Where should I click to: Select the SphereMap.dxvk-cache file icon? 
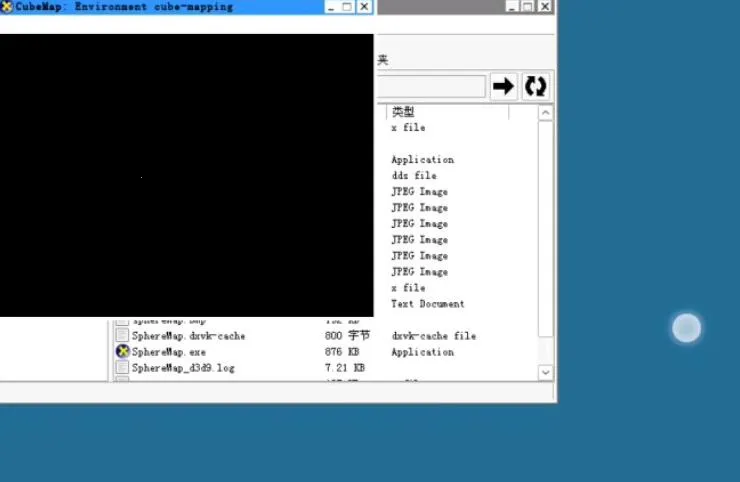[122, 336]
